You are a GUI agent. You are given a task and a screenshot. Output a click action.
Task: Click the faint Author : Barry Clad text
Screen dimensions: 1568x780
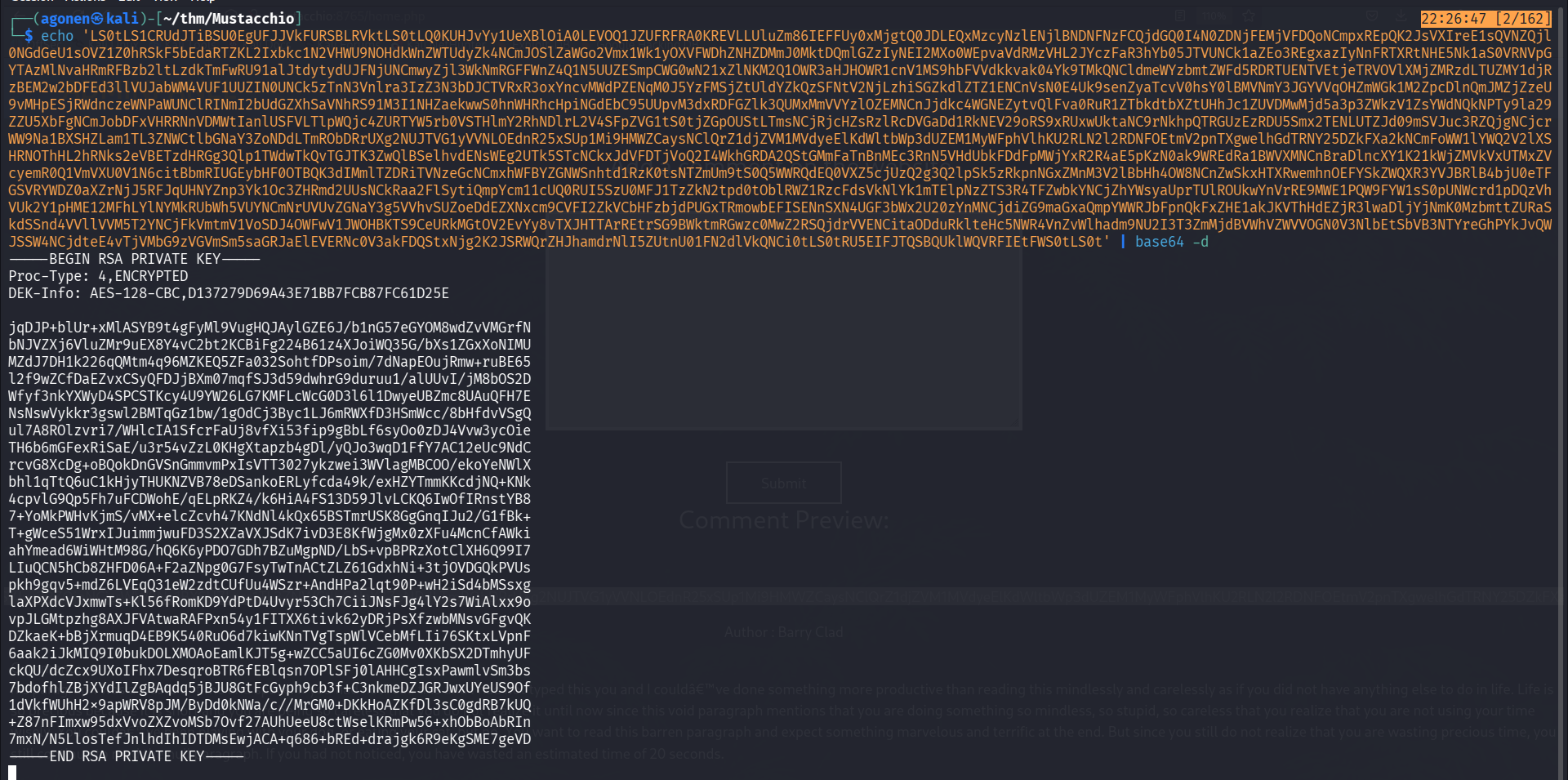[x=783, y=632]
